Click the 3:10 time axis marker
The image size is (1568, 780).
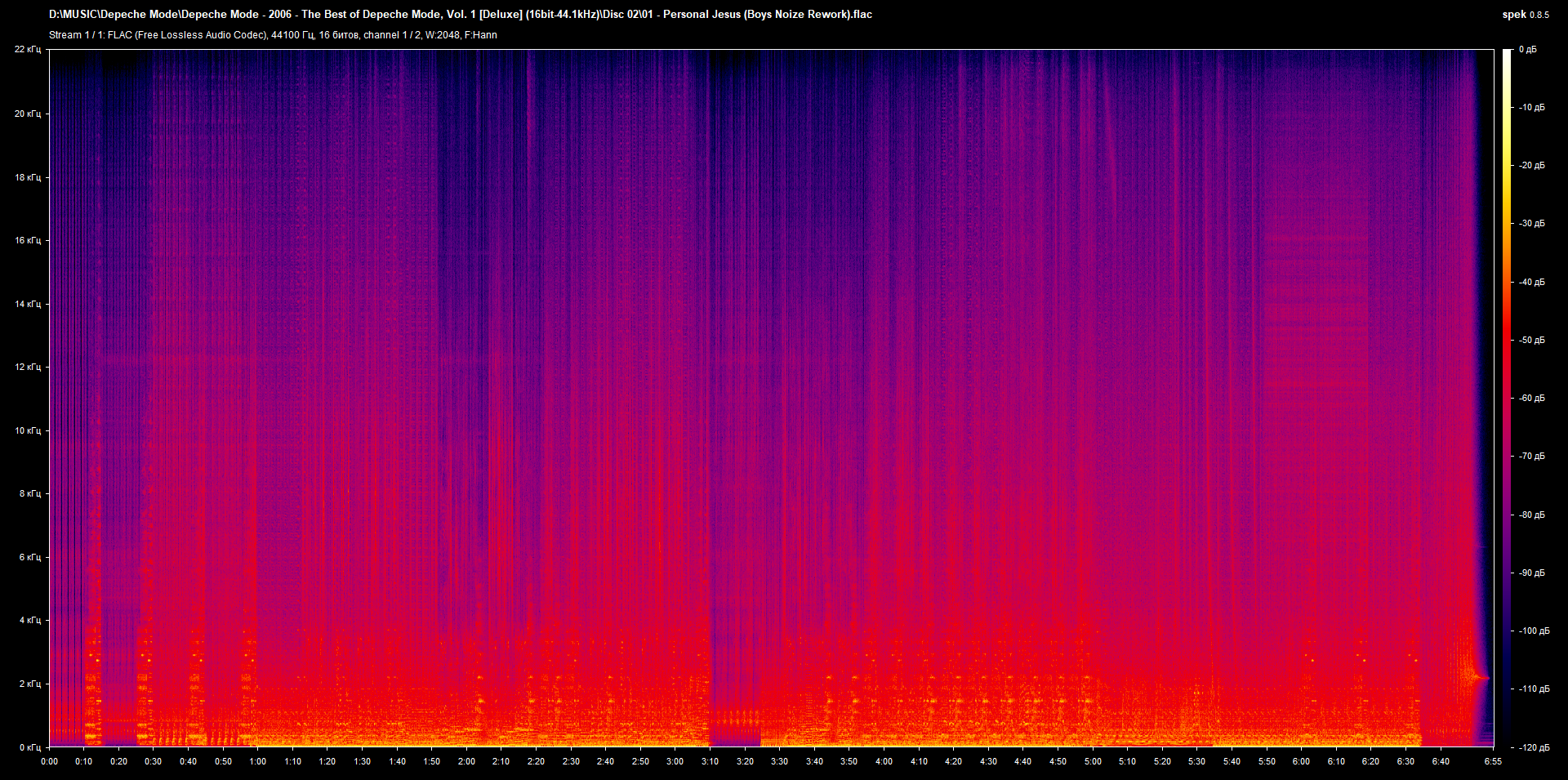pyautogui.click(x=710, y=761)
